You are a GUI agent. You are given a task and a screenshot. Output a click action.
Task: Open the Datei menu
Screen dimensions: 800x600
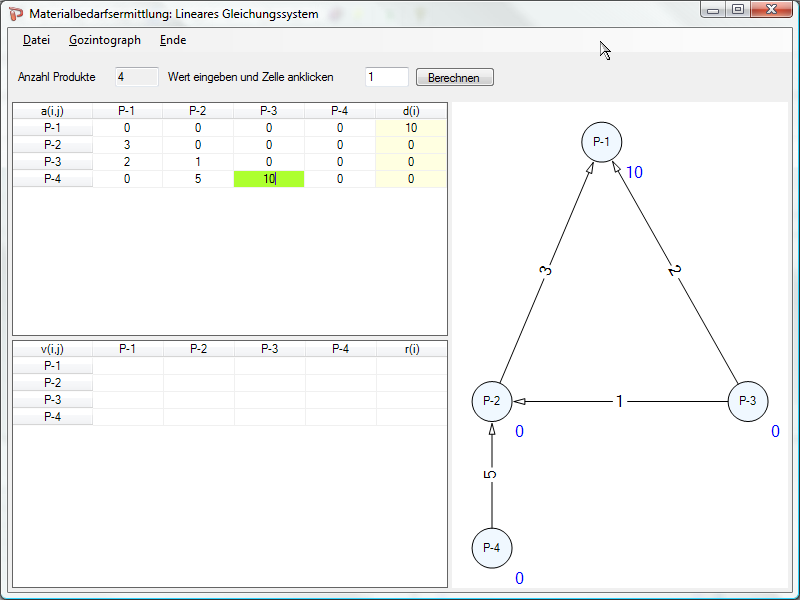[x=36, y=40]
